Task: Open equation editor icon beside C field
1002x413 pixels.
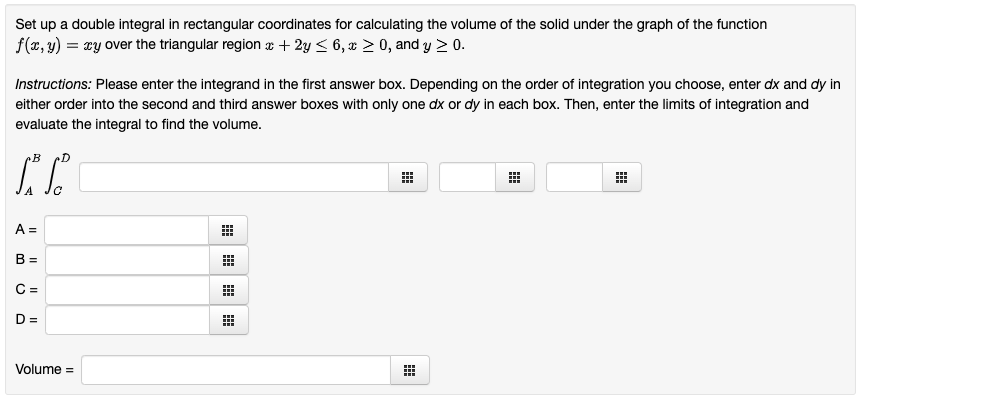Action: pos(228,290)
